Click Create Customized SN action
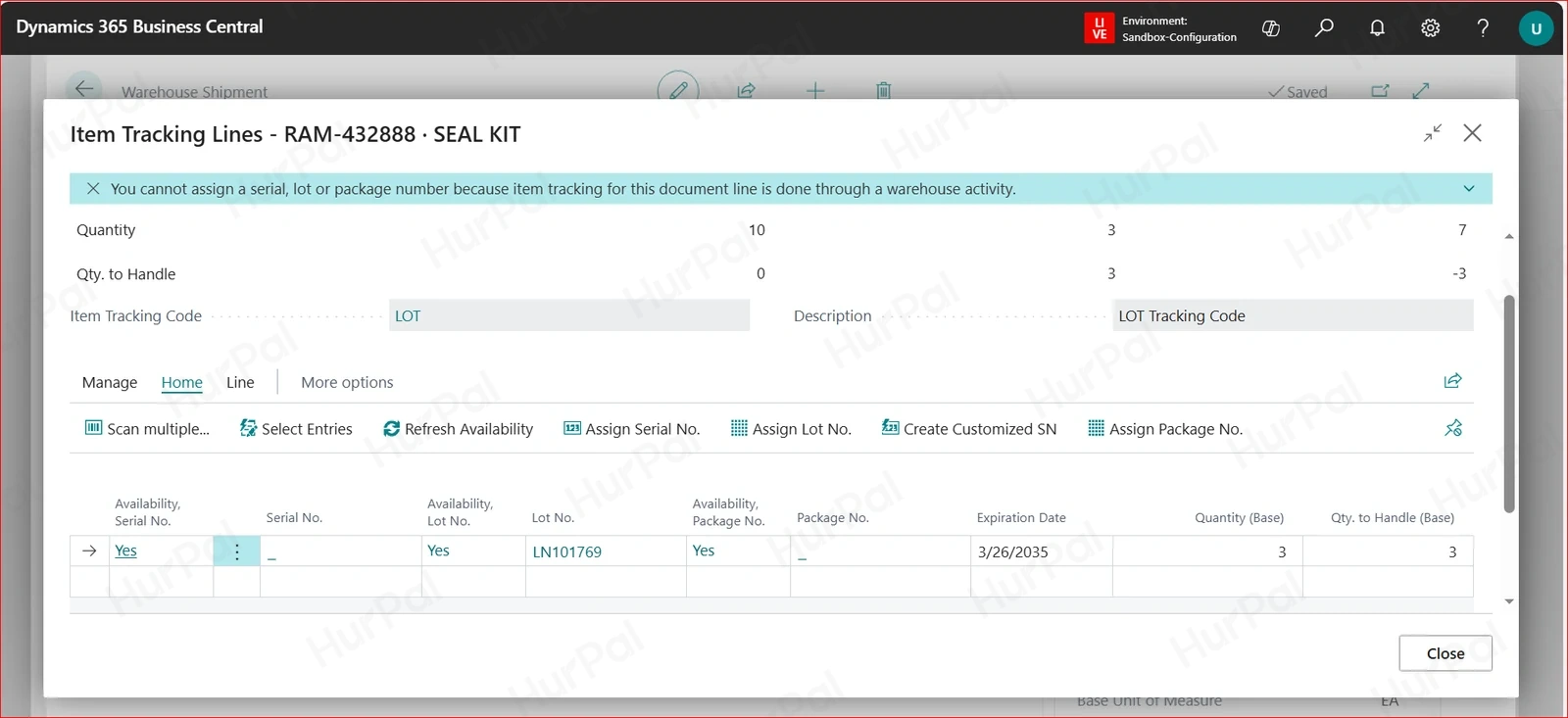 point(969,428)
